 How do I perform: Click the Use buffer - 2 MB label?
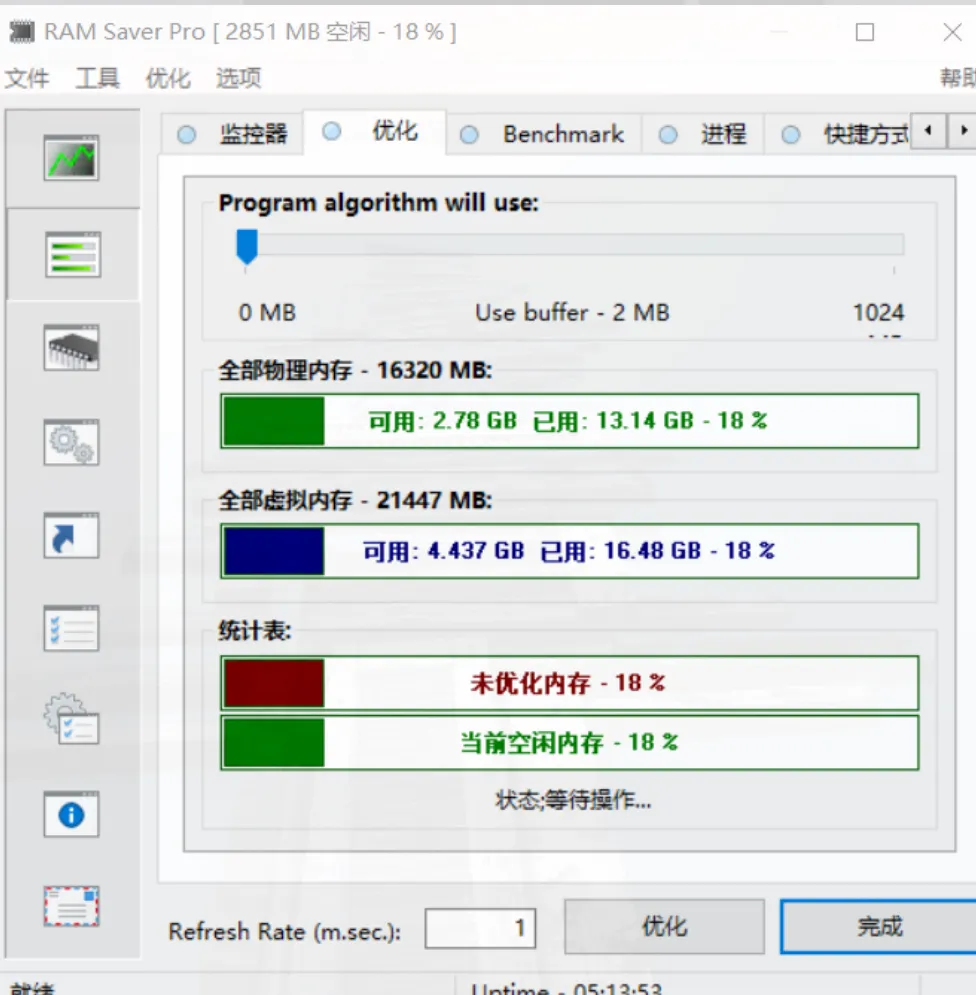click(x=572, y=312)
